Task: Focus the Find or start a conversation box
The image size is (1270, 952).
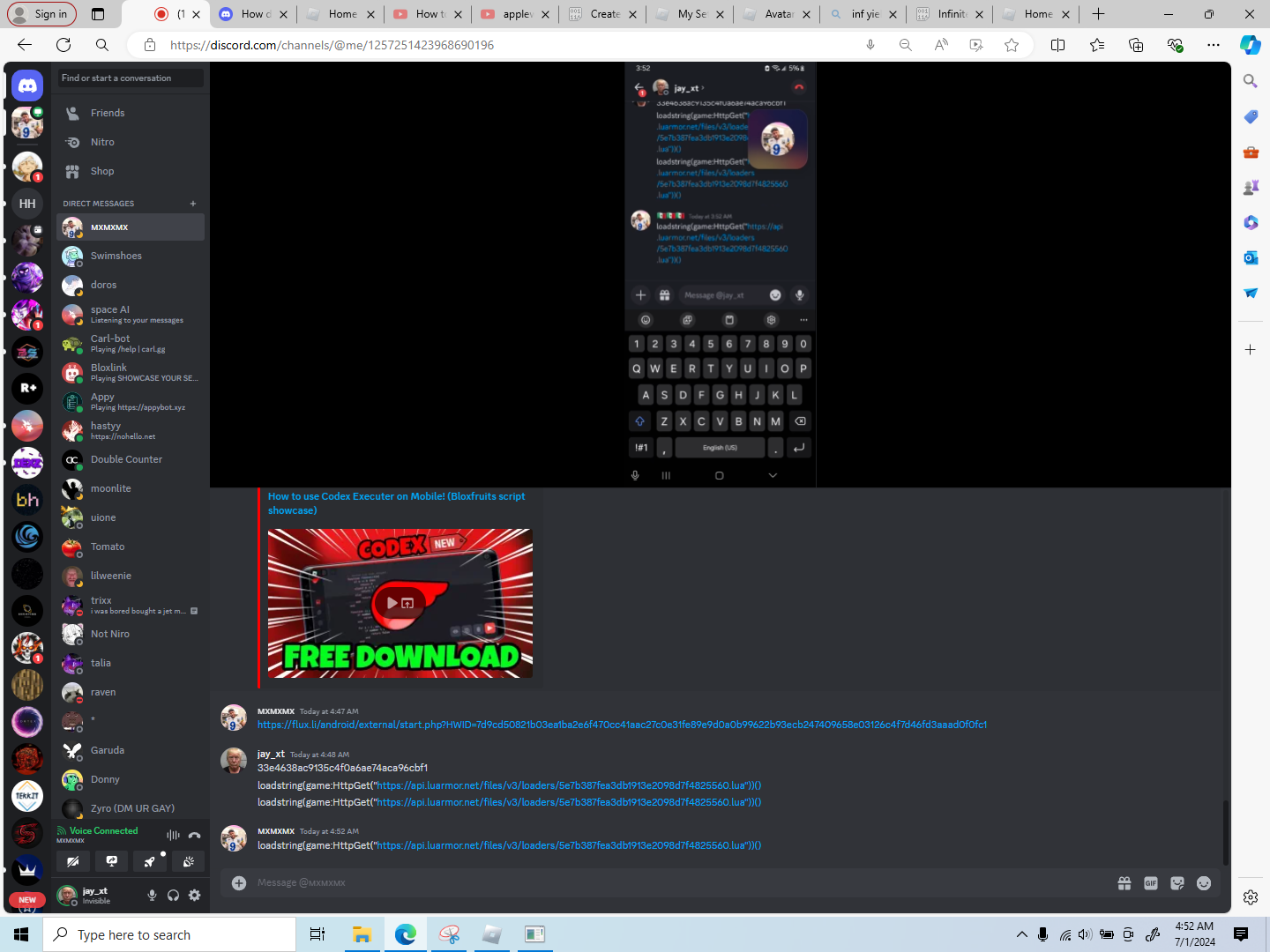Action: pyautogui.click(x=131, y=78)
